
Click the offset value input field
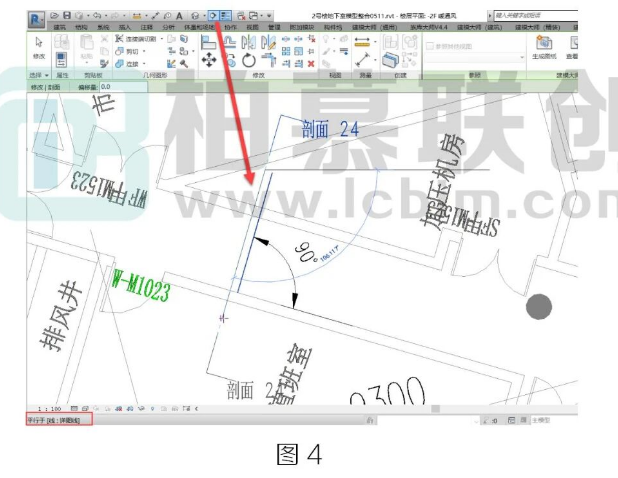point(123,87)
